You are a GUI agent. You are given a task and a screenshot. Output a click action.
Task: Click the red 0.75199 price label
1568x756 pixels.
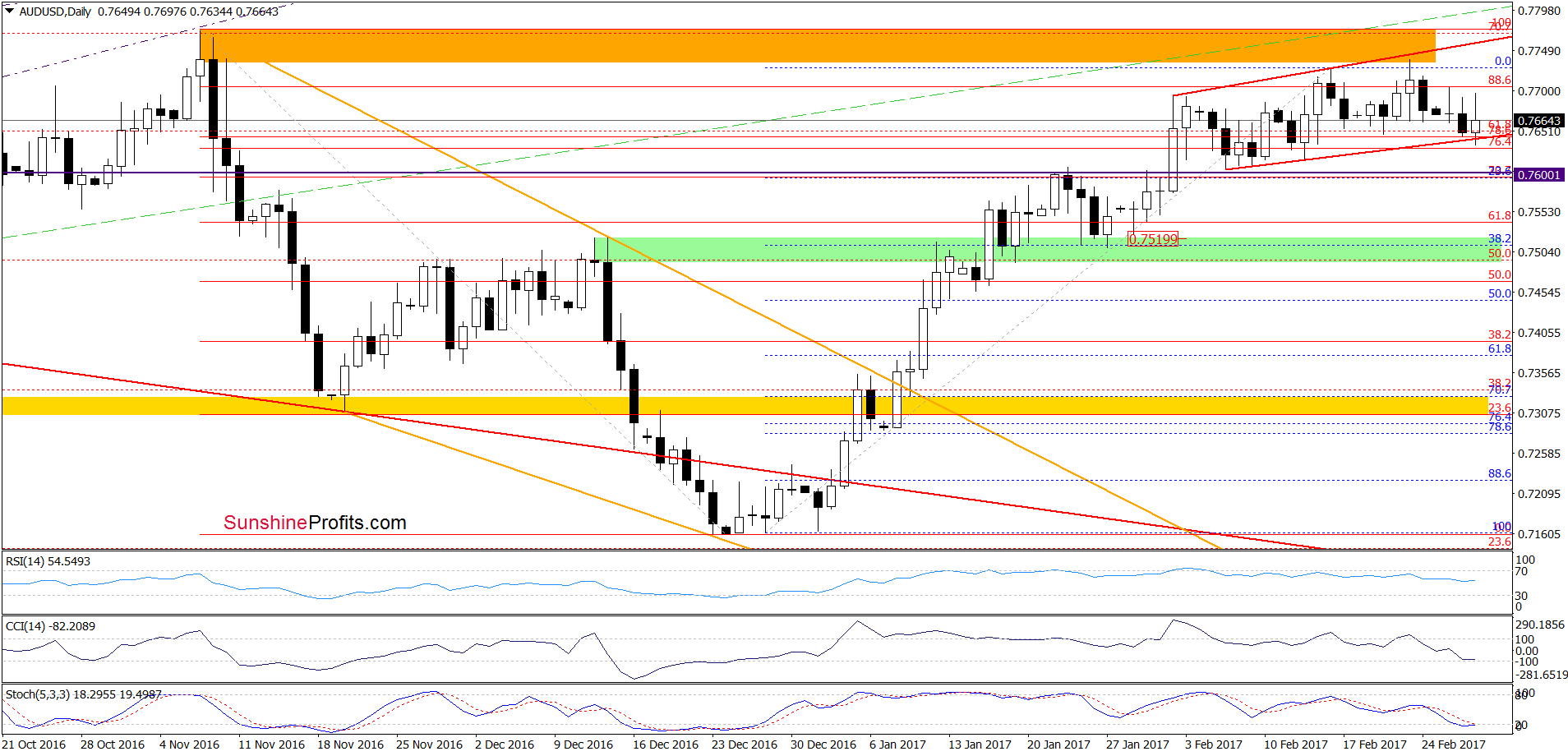[1153, 239]
